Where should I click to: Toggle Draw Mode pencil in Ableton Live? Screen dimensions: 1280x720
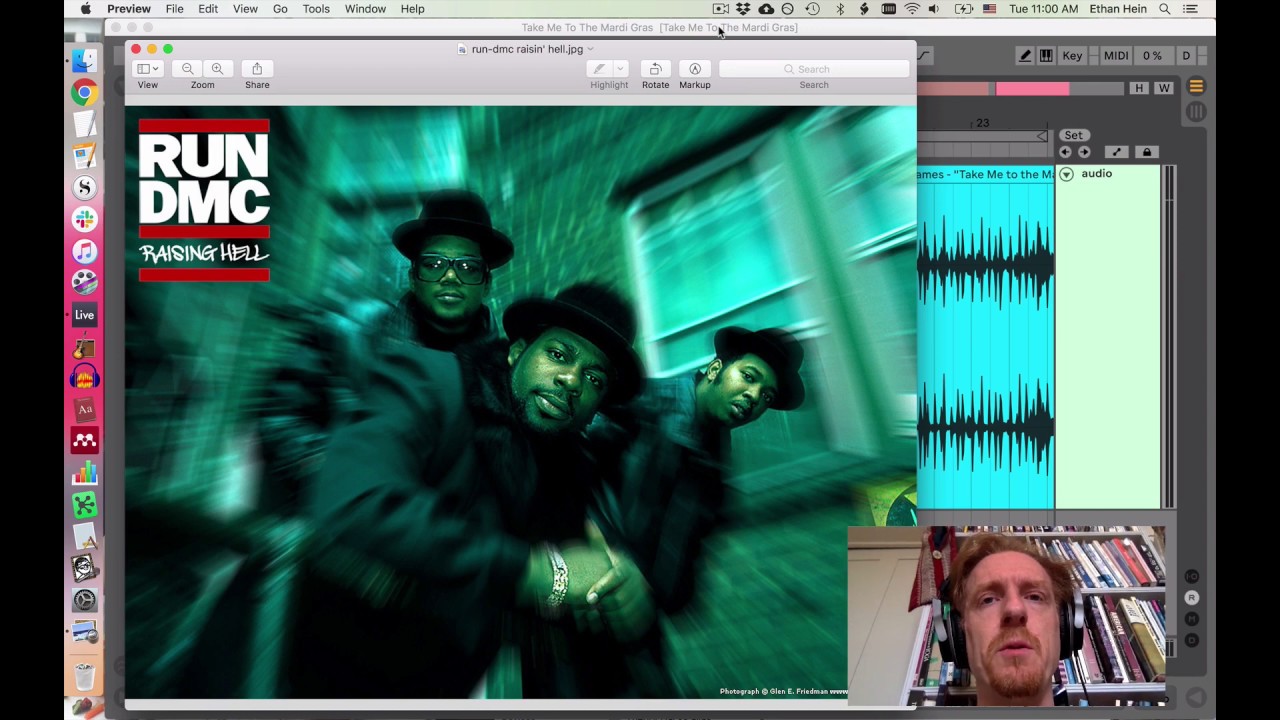point(1025,56)
